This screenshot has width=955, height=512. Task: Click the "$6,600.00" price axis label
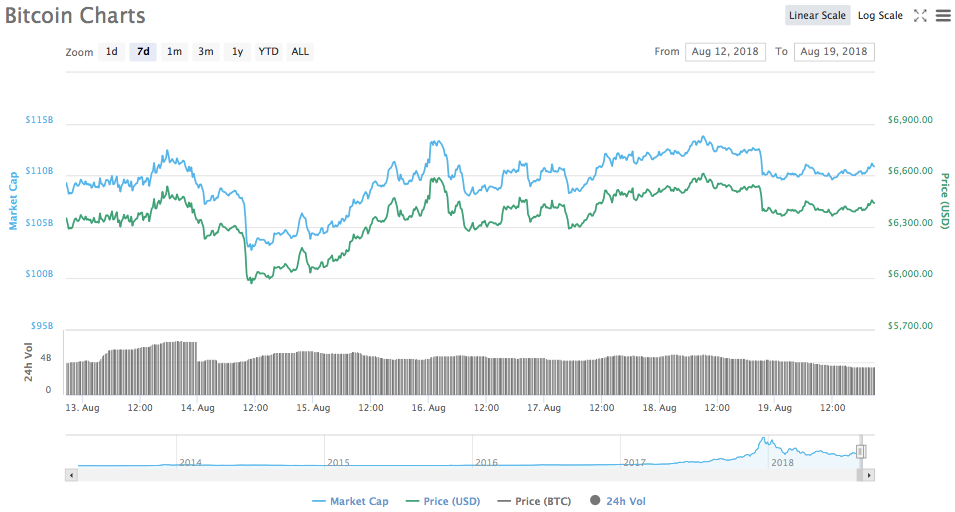click(x=910, y=171)
